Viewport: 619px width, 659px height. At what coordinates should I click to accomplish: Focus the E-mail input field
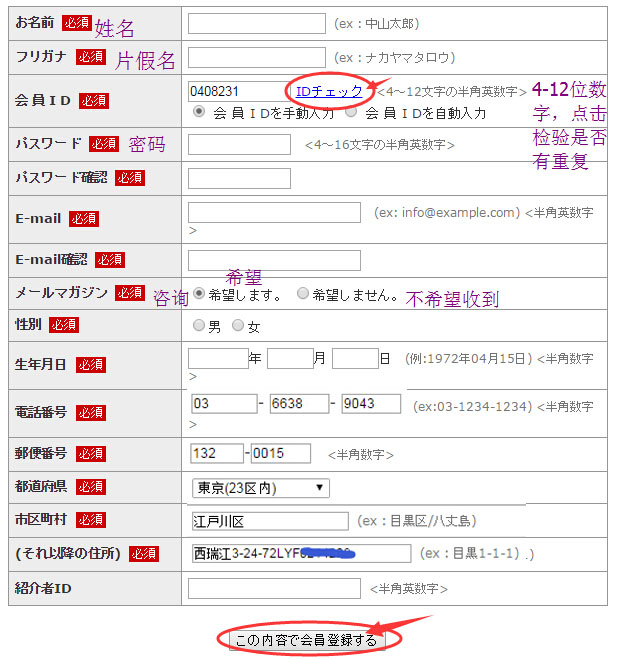click(x=274, y=212)
